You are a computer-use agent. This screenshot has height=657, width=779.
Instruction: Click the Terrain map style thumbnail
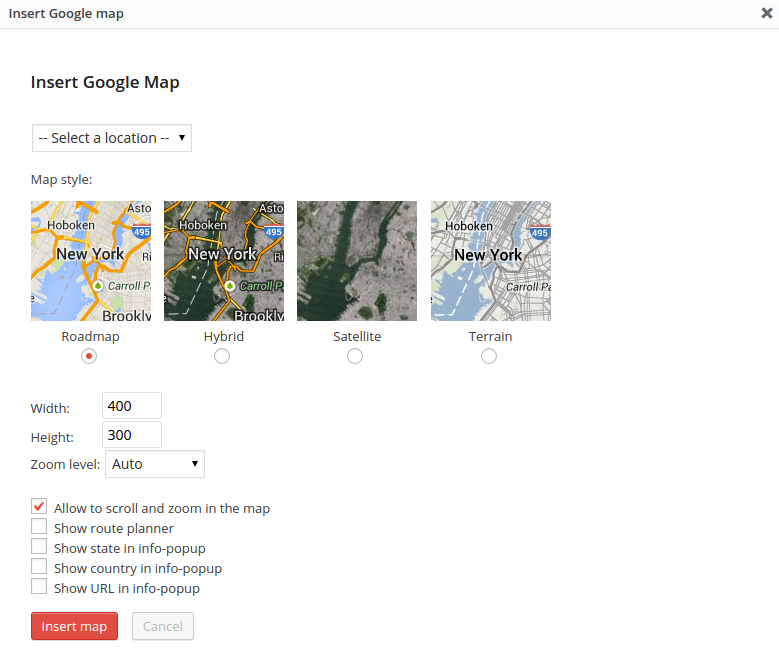click(490, 261)
